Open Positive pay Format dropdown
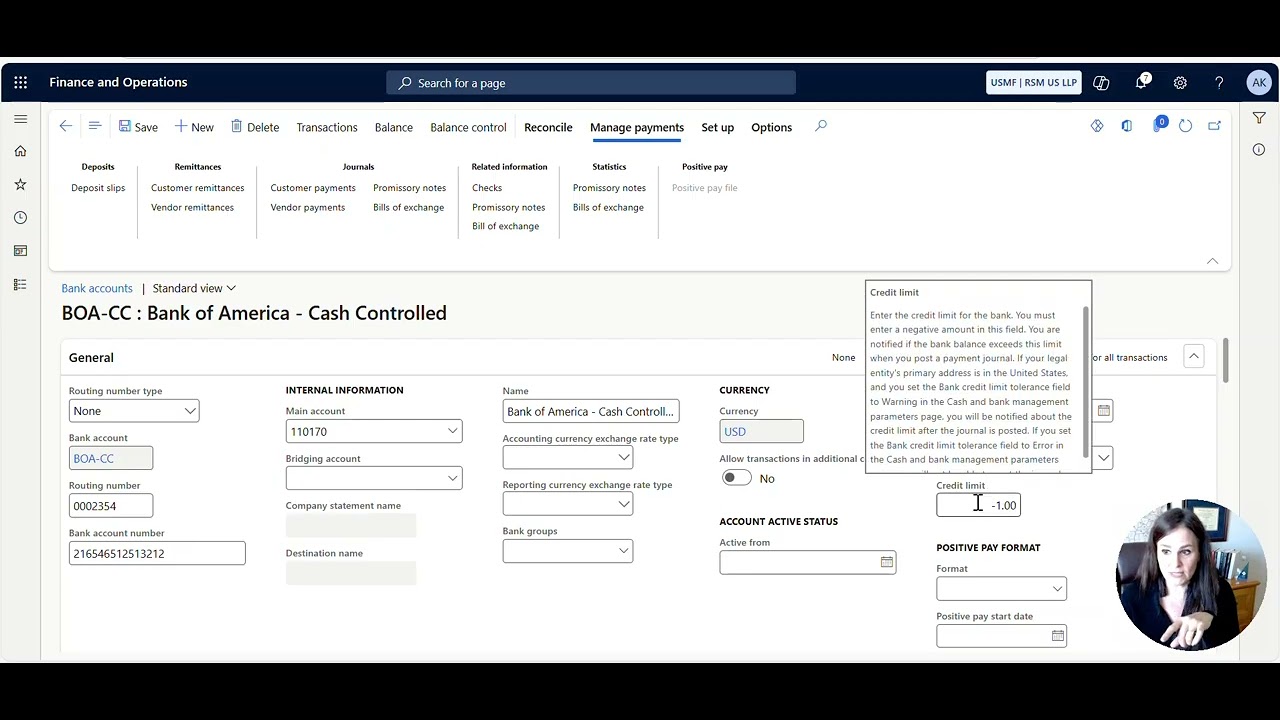The height and width of the screenshot is (720, 1280). pyautogui.click(x=1057, y=589)
